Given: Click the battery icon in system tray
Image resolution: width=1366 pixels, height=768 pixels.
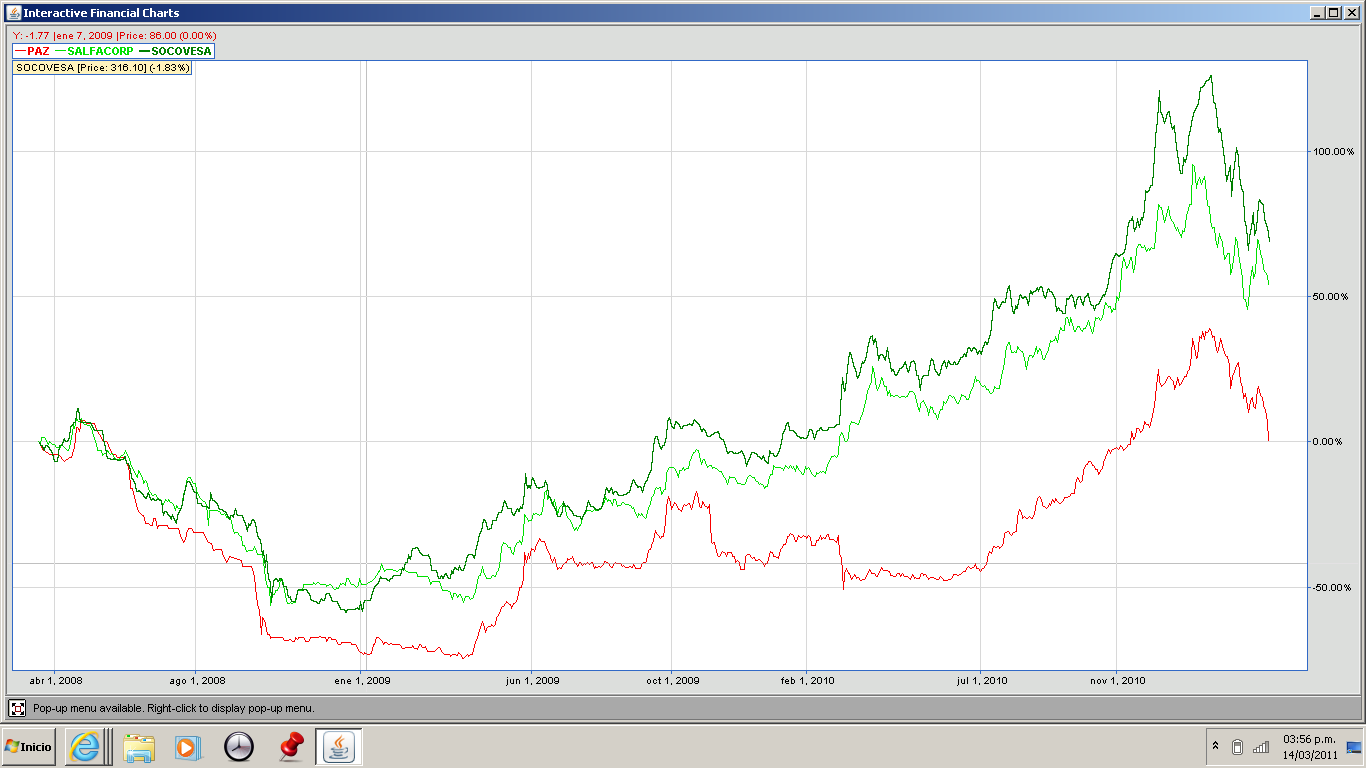Looking at the screenshot, I should [1237, 747].
